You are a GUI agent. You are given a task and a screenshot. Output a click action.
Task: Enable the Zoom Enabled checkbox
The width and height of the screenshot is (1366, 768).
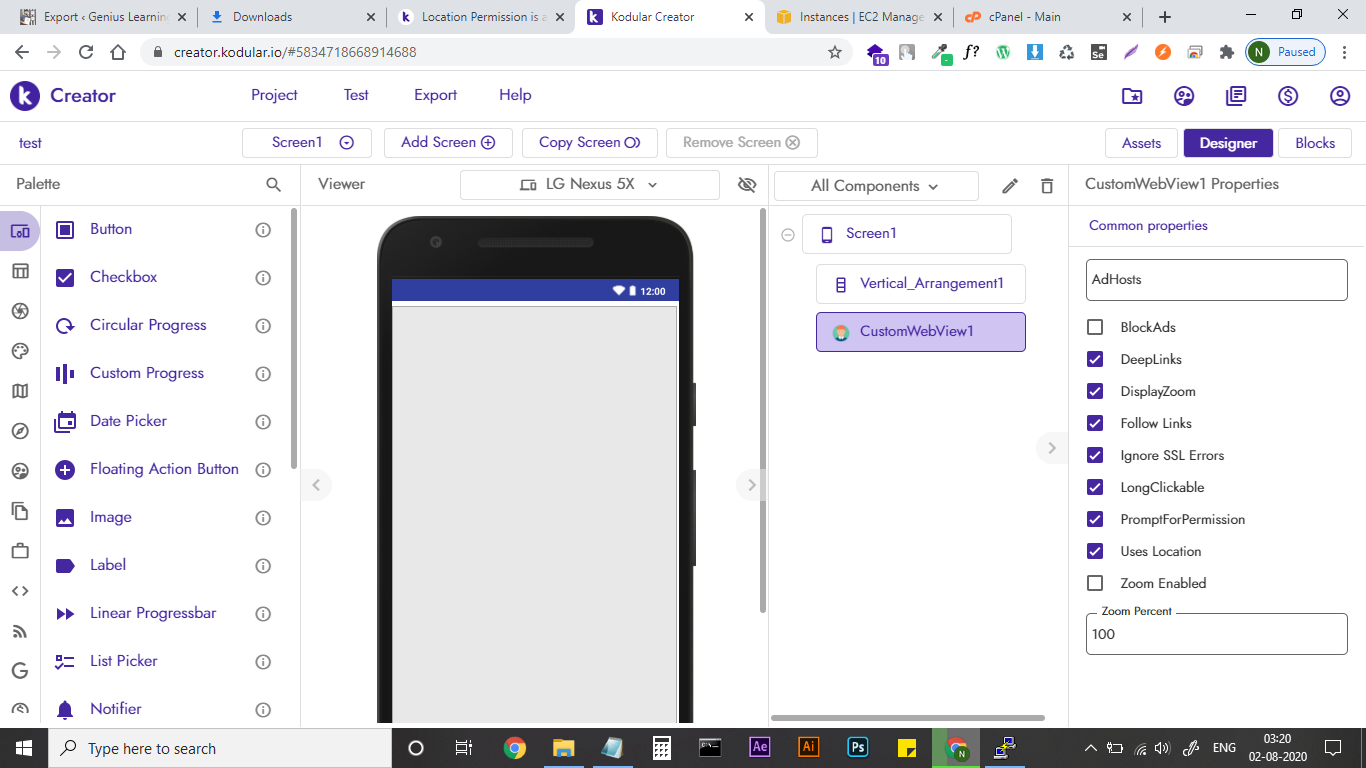tap(1095, 583)
